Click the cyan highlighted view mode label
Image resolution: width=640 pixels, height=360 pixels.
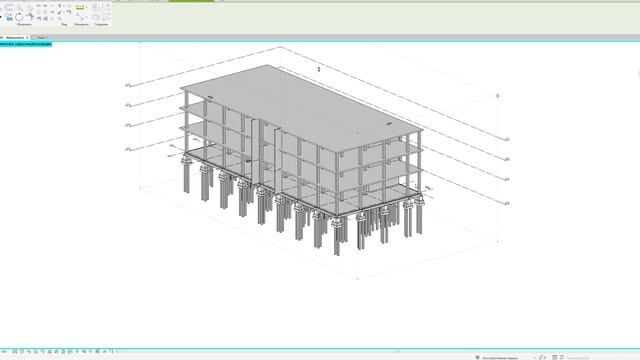point(26,44)
